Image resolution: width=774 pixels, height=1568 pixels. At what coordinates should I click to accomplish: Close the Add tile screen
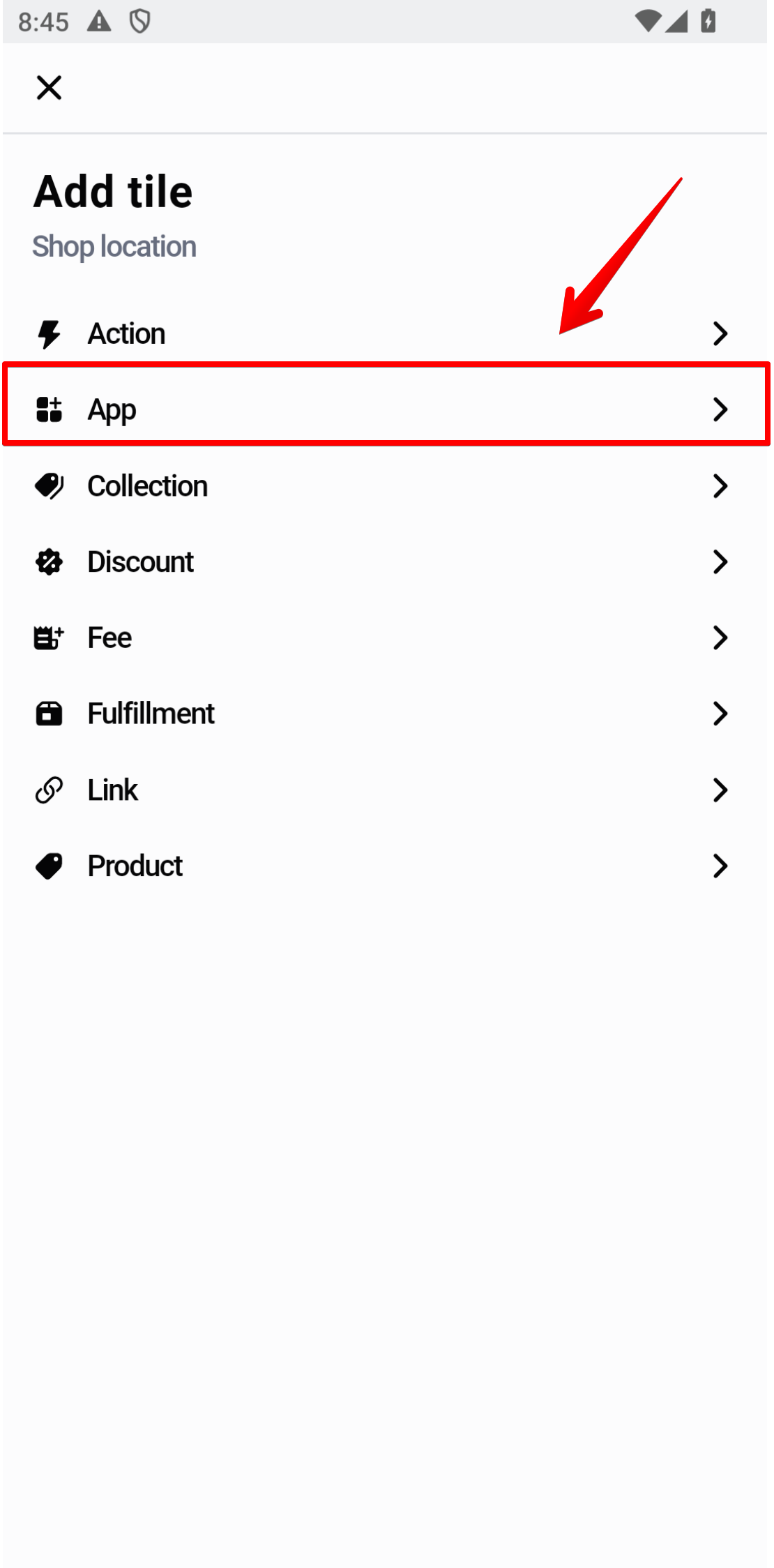click(x=49, y=88)
